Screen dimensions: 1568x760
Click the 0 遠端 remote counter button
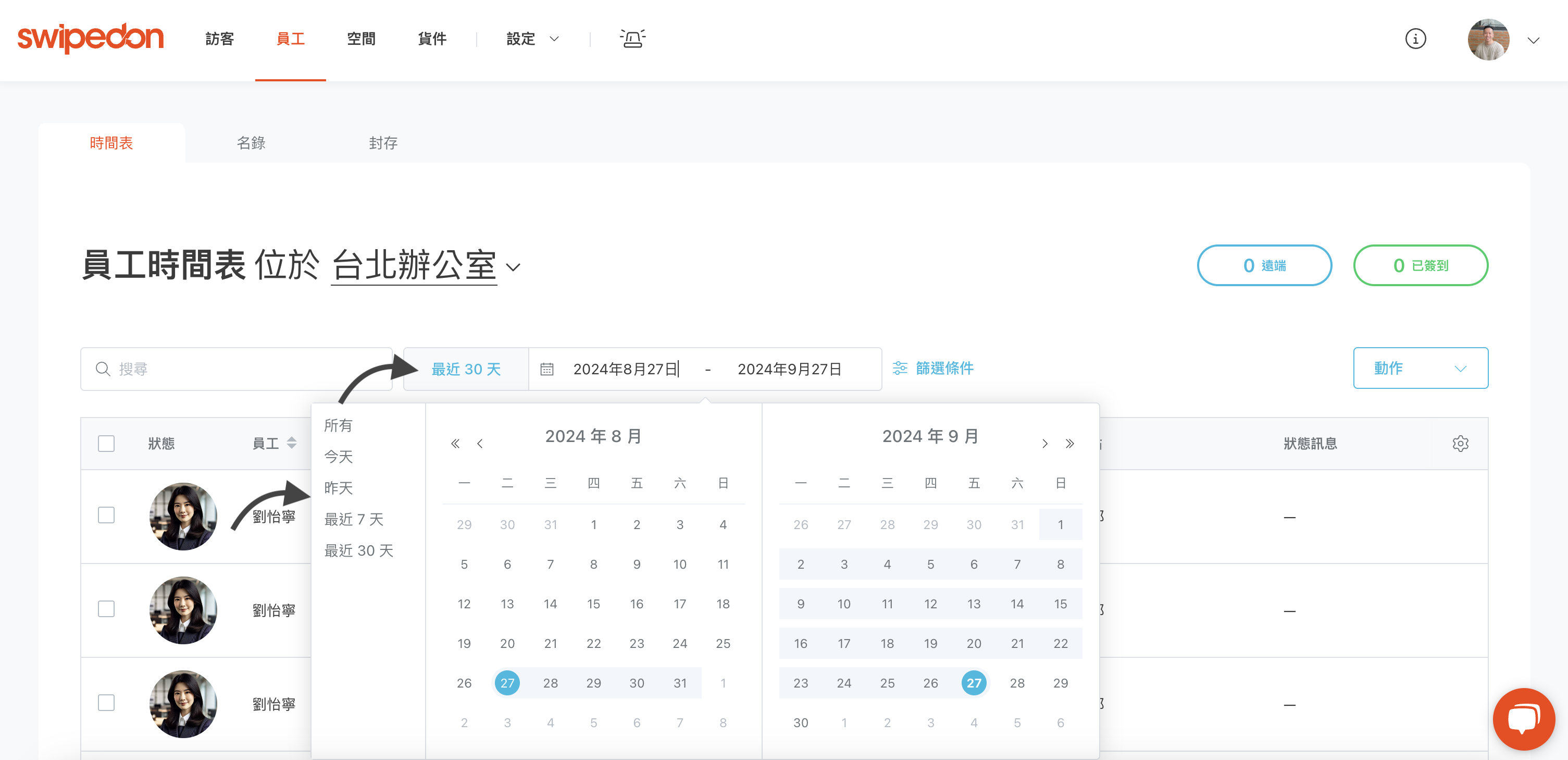(1264, 265)
